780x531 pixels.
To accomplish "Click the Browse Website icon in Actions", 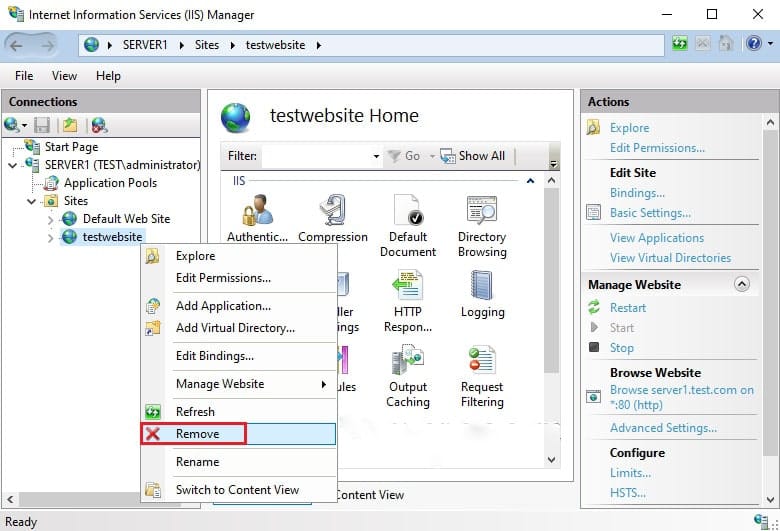I will click(593, 396).
